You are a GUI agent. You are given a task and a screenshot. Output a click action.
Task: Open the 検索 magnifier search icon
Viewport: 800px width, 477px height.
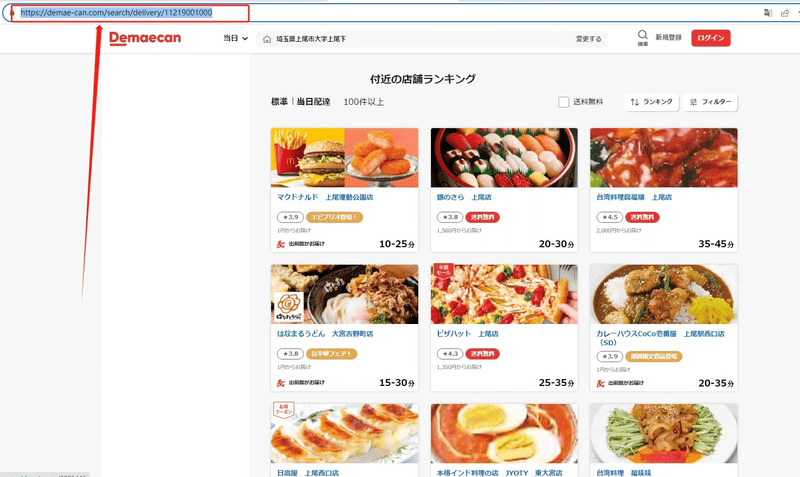pos(643,38)
